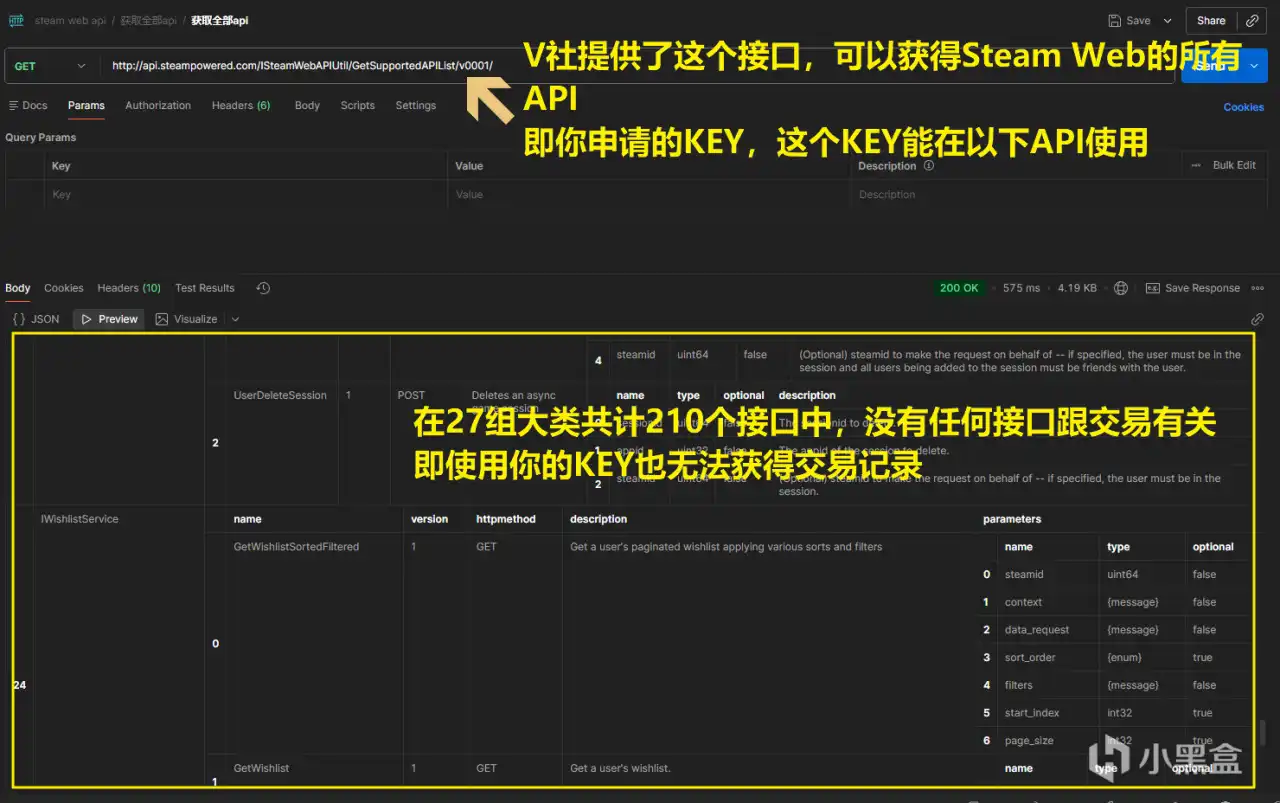Open the GET method dropdown
Screen dimensions: 1280x803
tap(50, 65)
